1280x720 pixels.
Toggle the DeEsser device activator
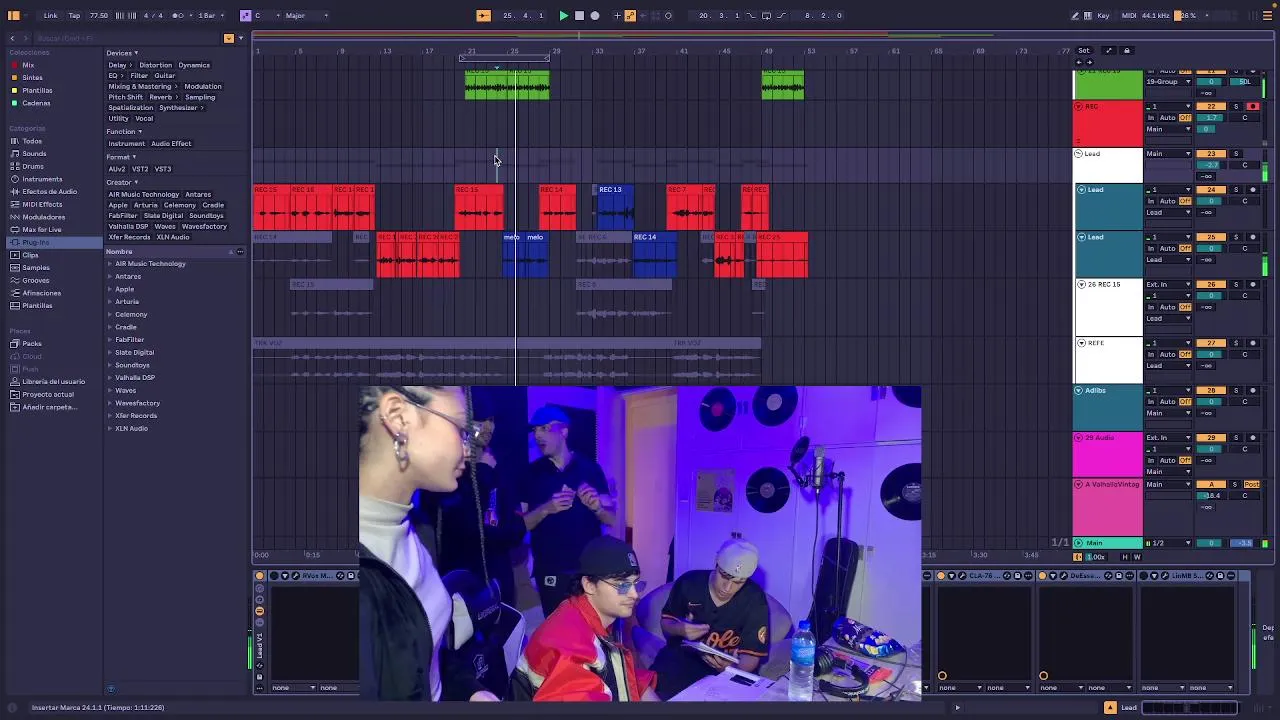coord(1044,576)
